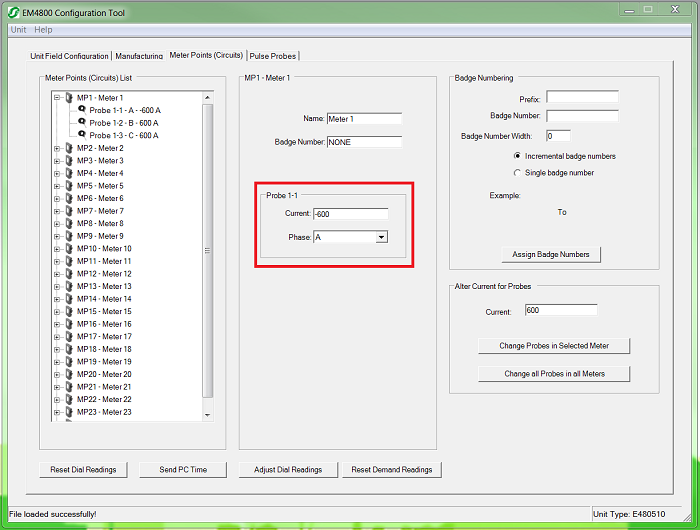
Task: Click the Badge Numbering Prefix field
Action: (583, 97)
